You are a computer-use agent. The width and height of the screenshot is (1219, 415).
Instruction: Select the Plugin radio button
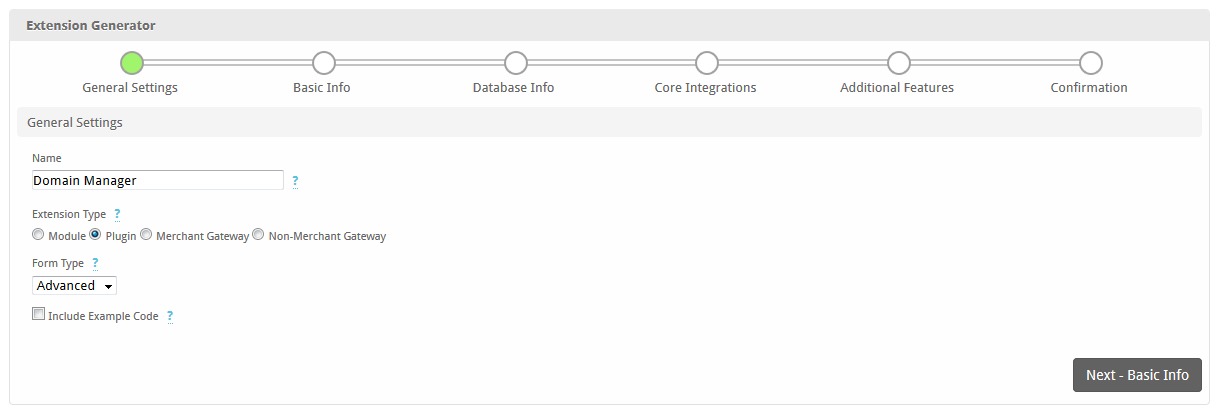point(95,235)
